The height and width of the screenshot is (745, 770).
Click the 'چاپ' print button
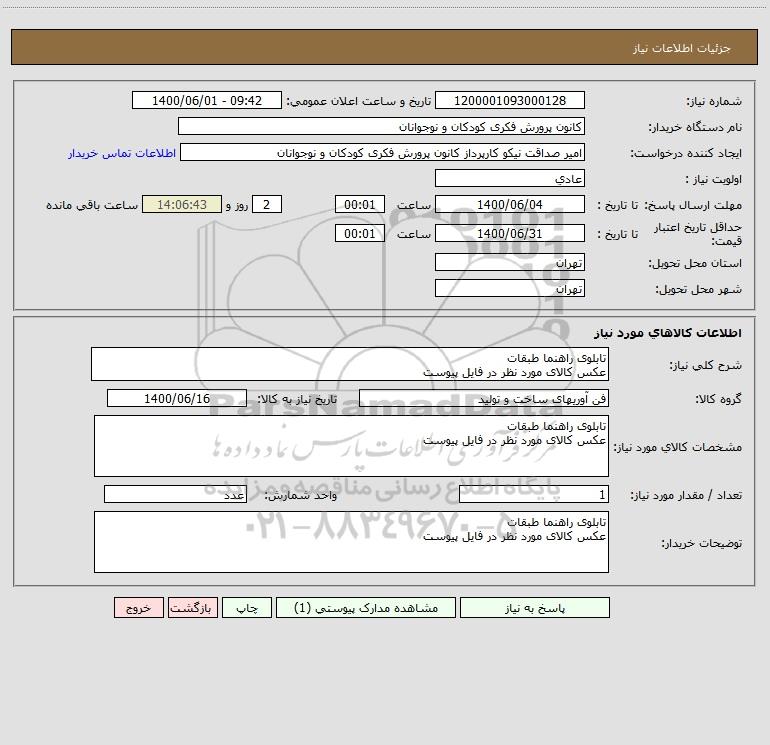point(247,608)
